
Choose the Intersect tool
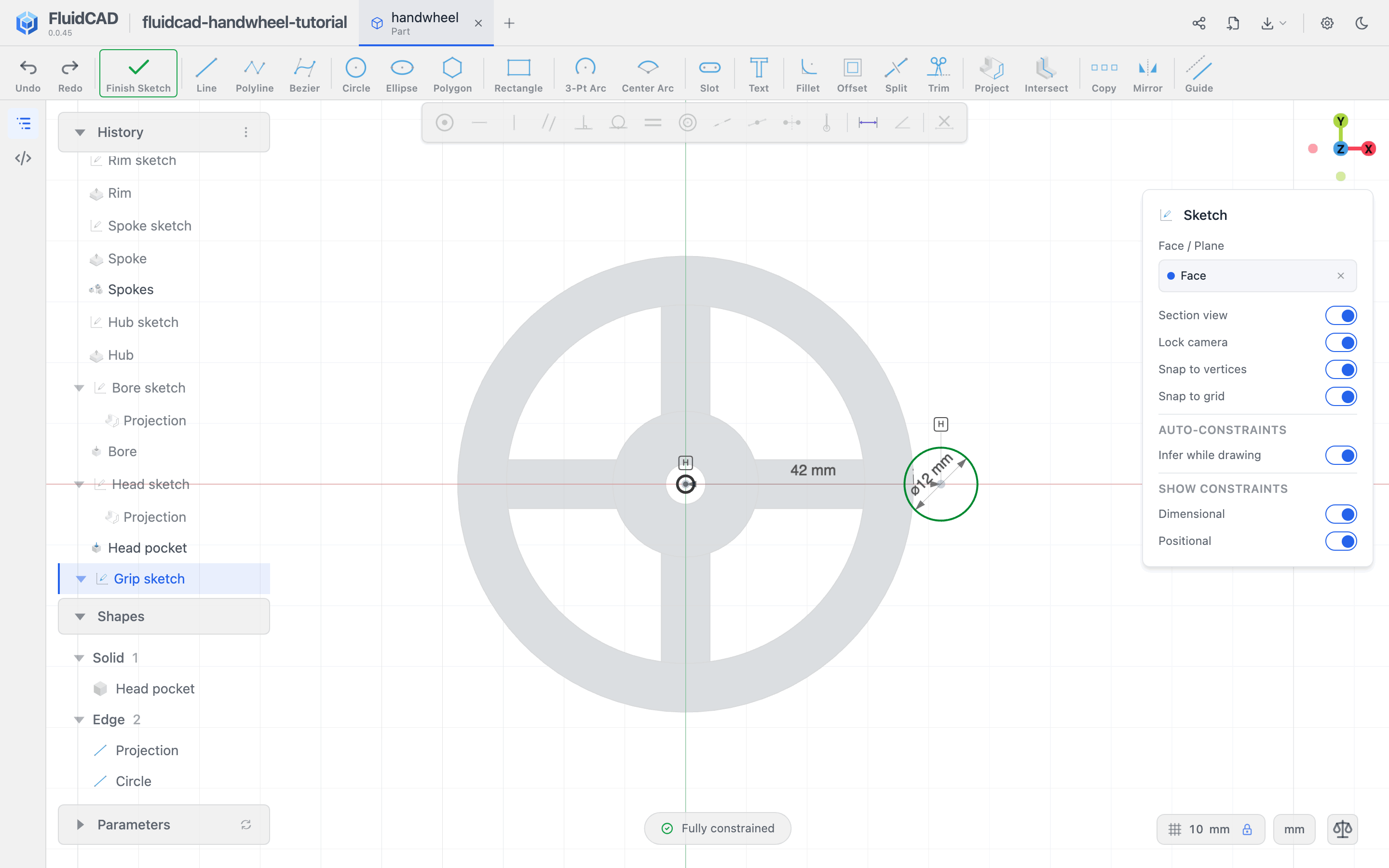[x=1046, y=74]
